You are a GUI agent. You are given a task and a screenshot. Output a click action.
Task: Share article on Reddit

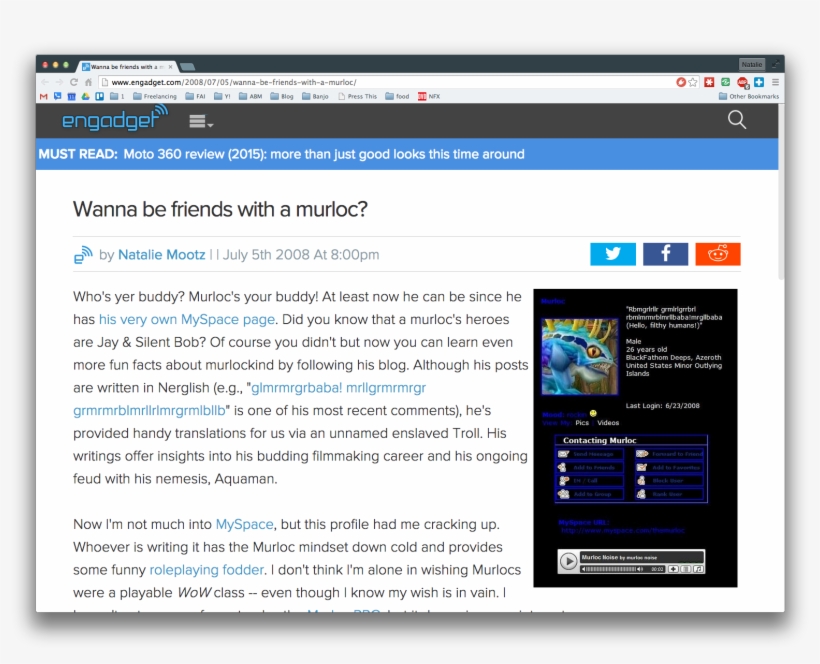tap(717, 254)
